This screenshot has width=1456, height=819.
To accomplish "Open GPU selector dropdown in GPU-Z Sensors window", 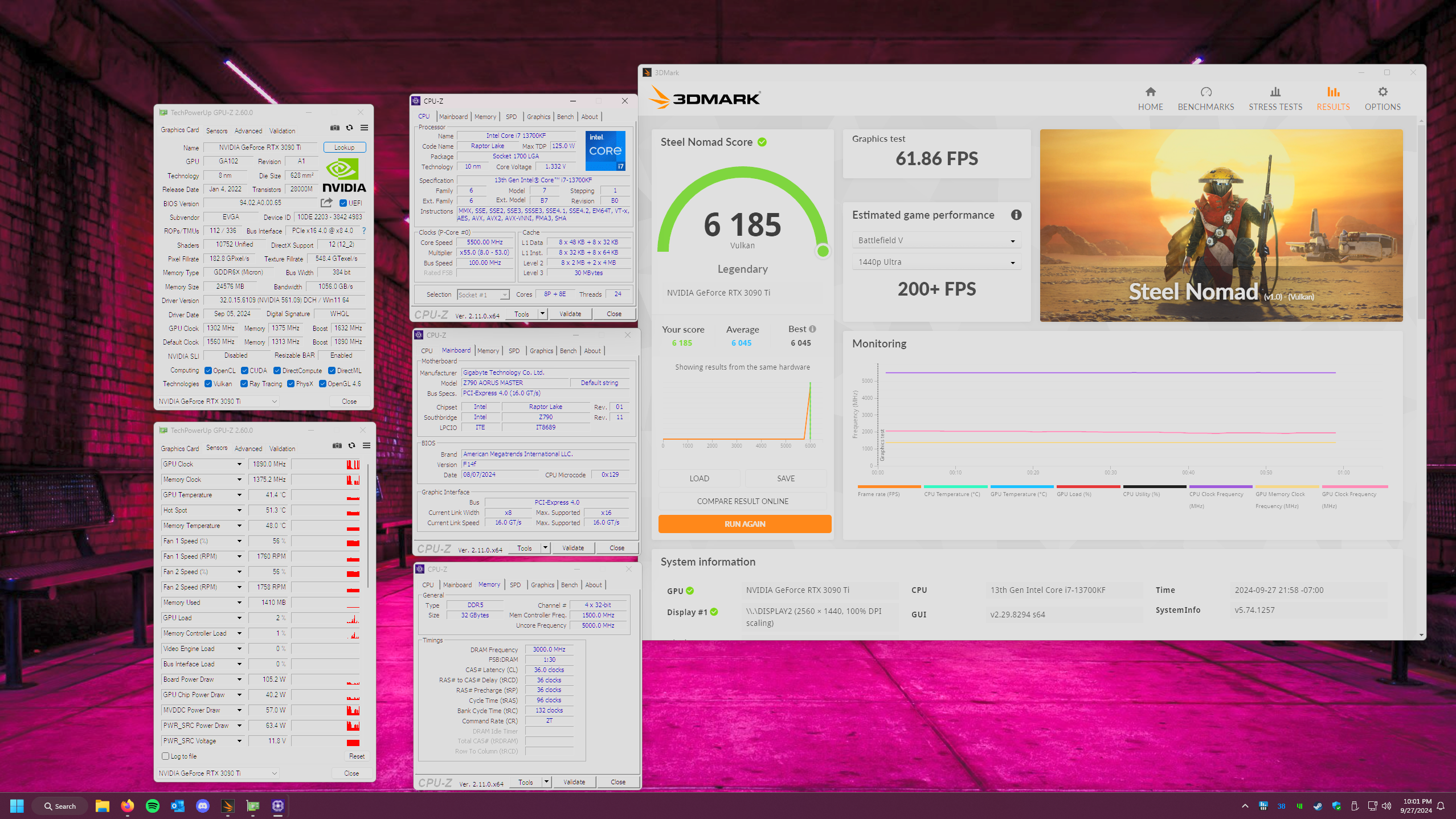I will [218, 773].
